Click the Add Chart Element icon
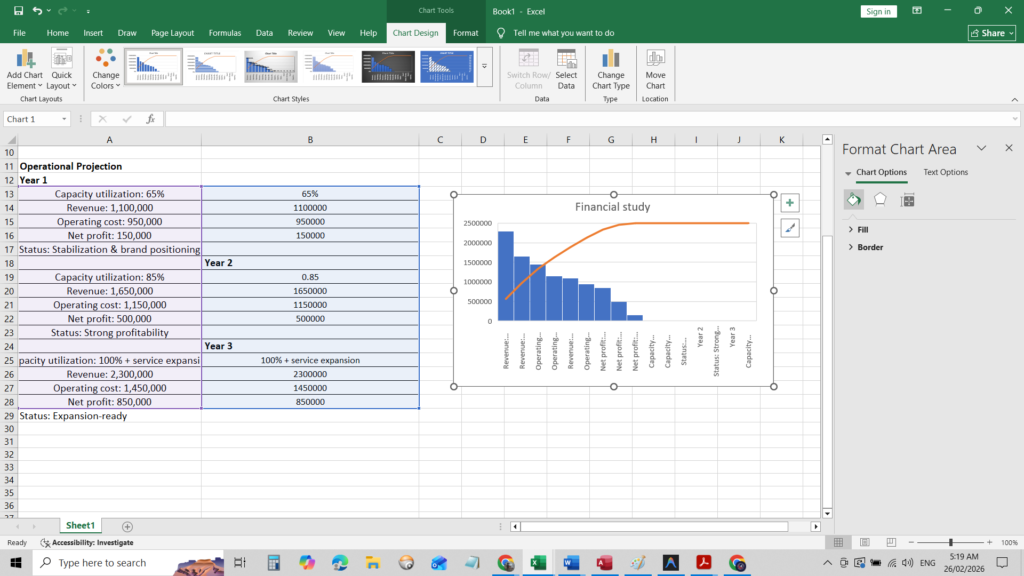The height and width of the screenshot is (576, 1024). tap(25, 60)
